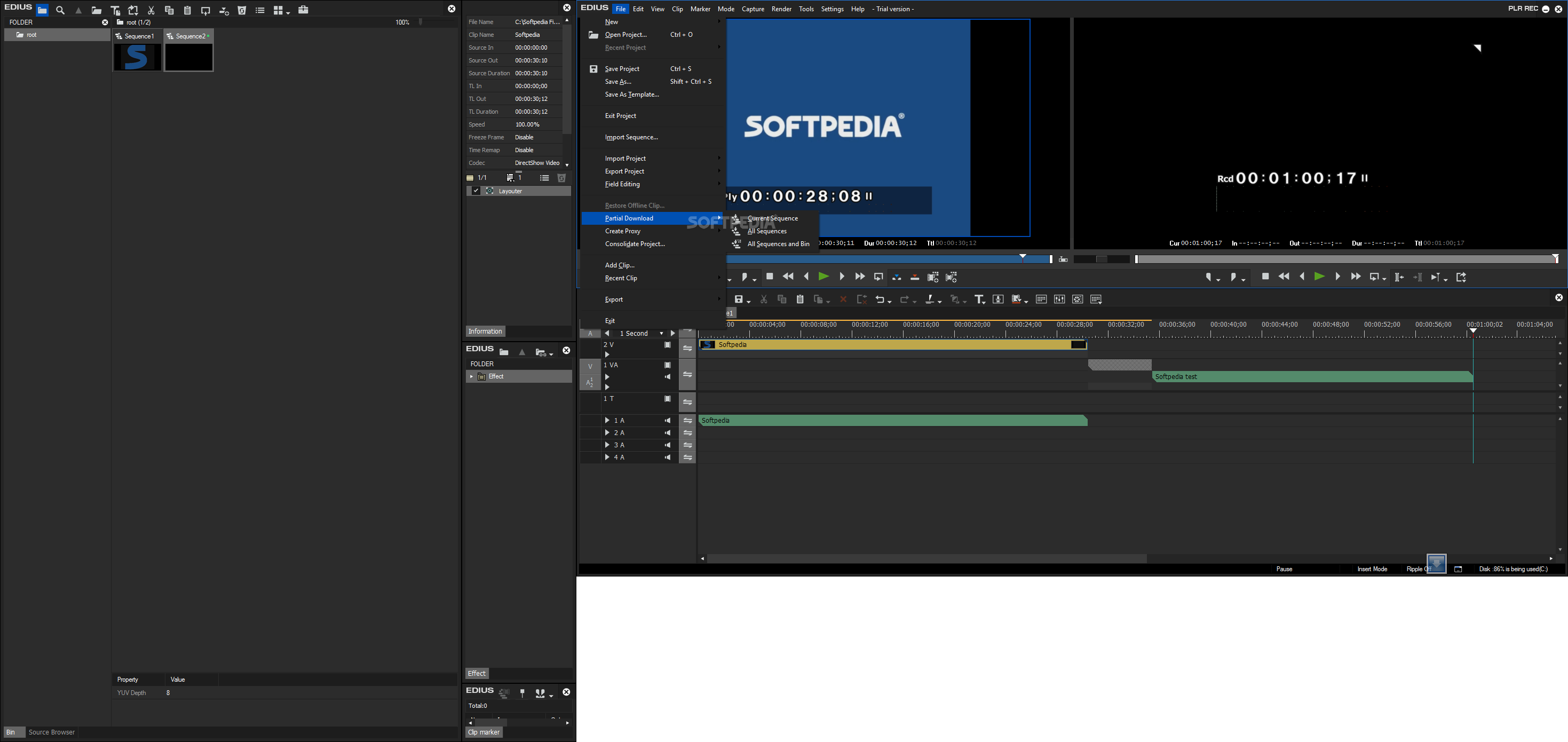Viewport: 1568px width, 742px height.
Task: Open the 1 Second timeline scale dropdown
Action: point(661,334)
